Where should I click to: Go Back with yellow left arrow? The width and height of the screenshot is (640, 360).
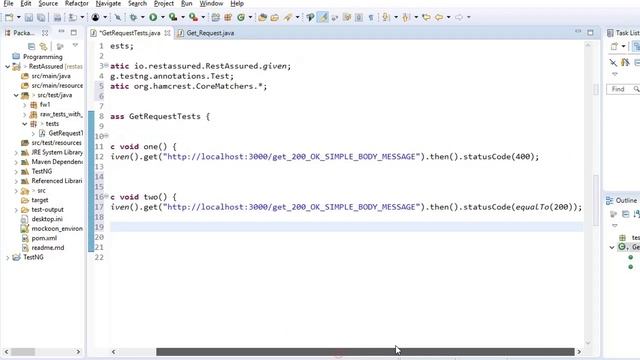(439, 17)
